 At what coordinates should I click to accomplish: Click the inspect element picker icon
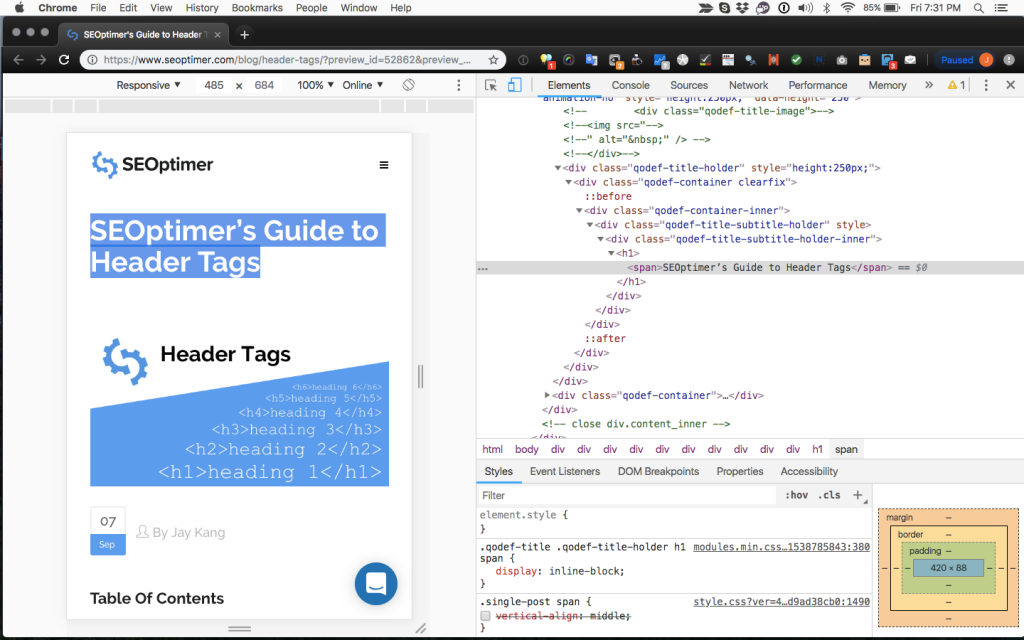(491, 85)
